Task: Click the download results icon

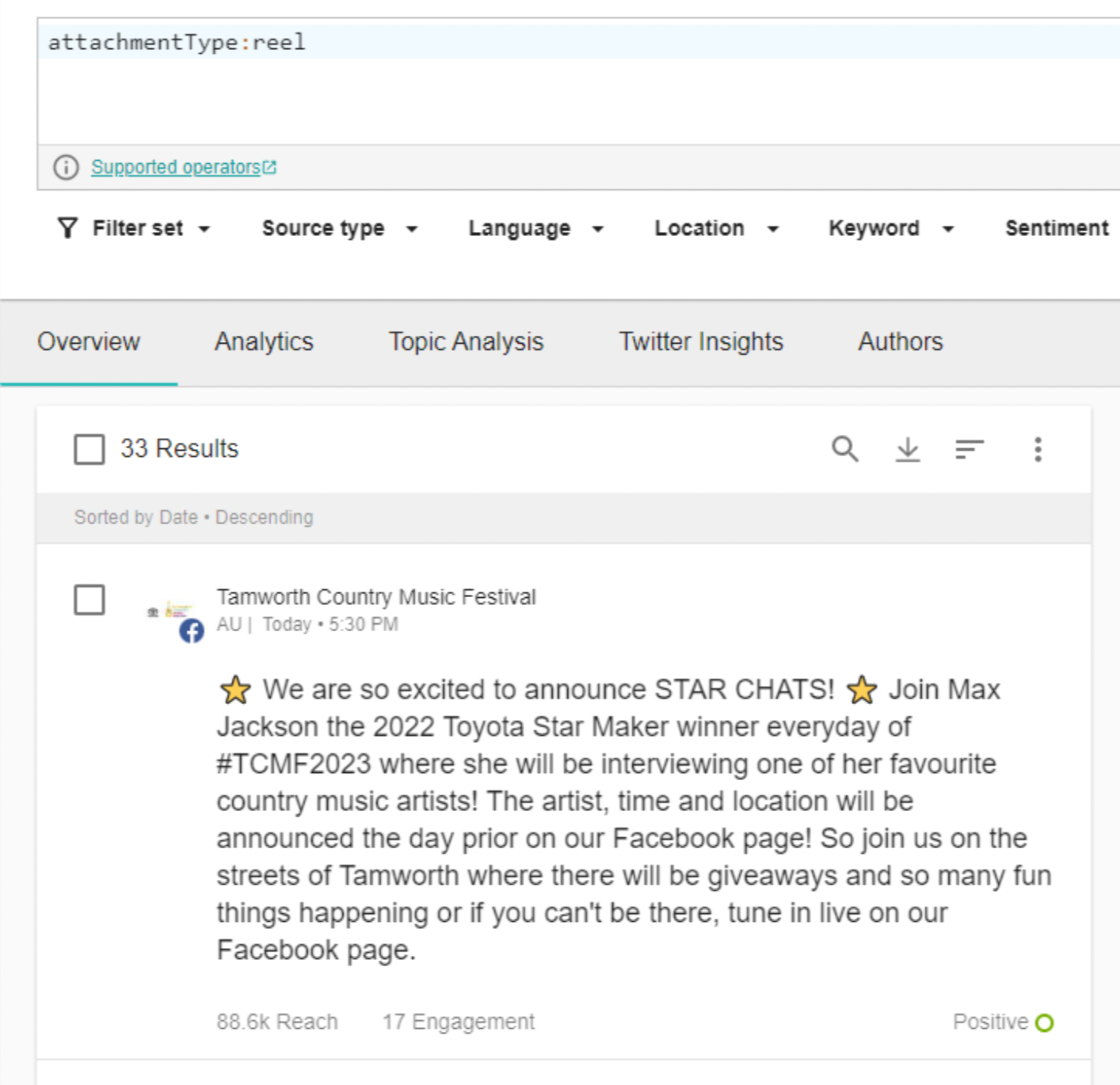Action: point(908,449)
